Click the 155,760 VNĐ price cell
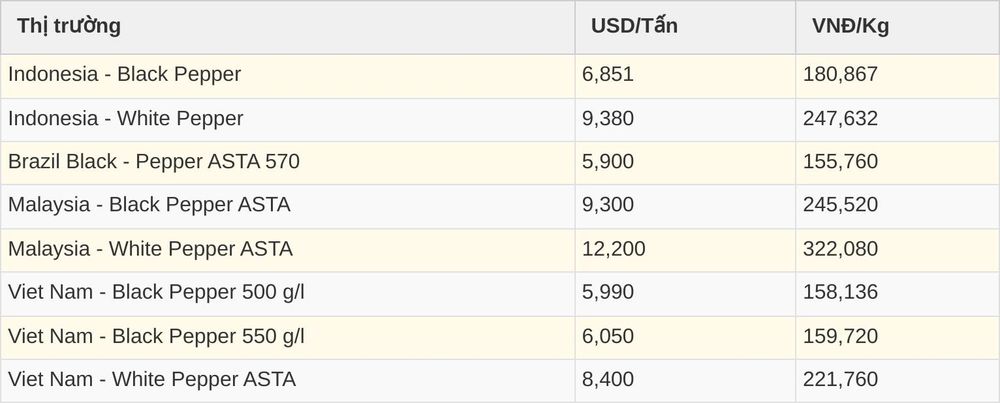This screenshot has width=1000, height=403. point(897,163)
